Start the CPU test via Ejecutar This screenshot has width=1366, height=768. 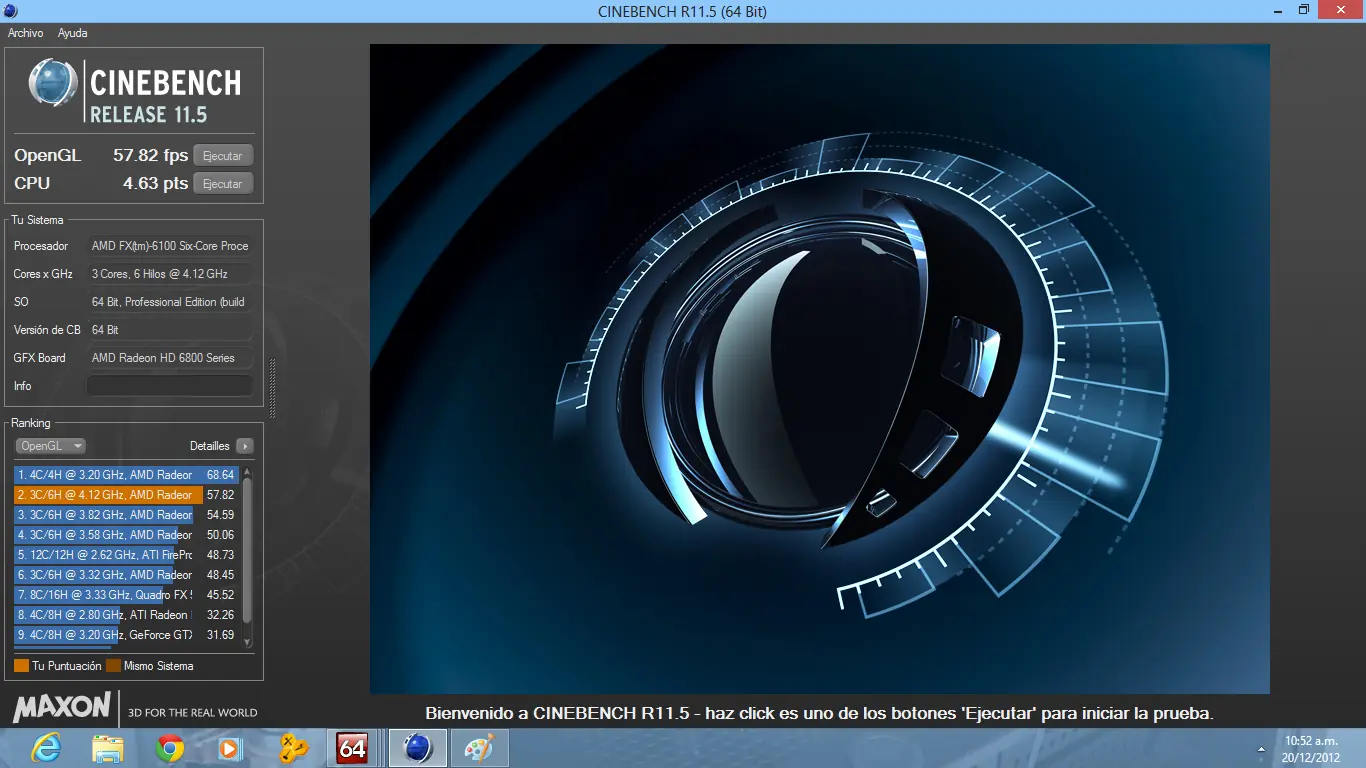[222, 183]
